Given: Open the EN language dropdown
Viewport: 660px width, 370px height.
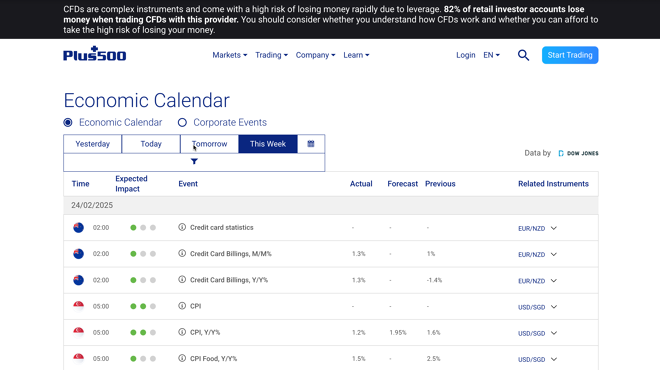Looking at the screenshot, I should (491, 55).
